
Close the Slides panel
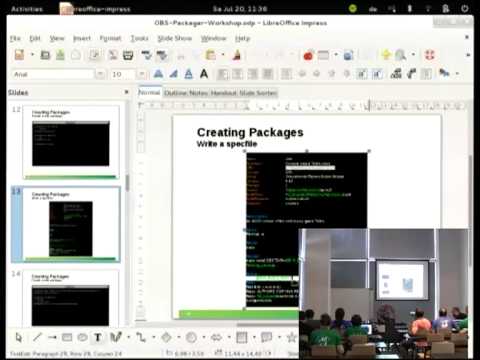(127, 92)
